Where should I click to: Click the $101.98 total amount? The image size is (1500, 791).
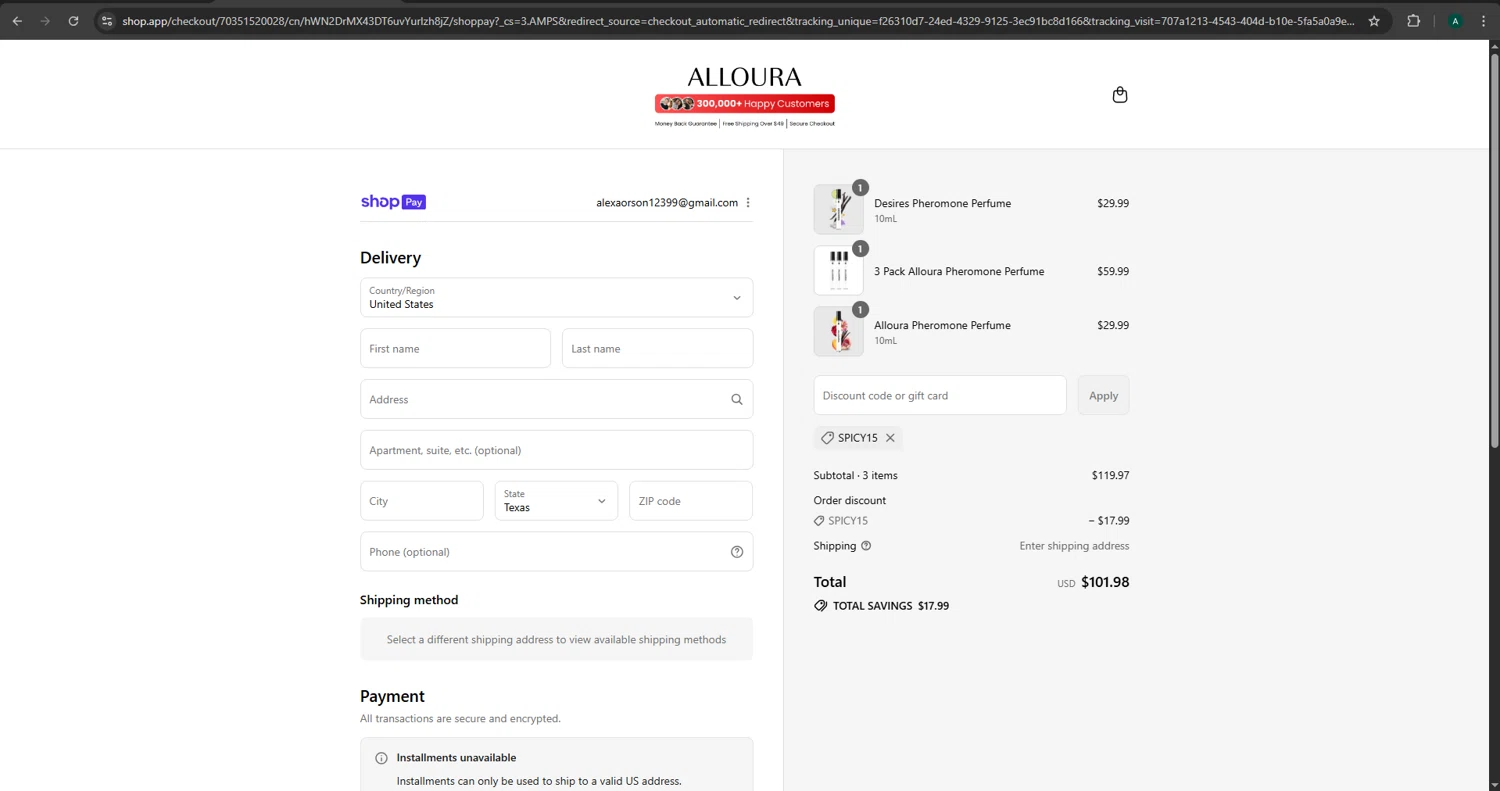pyautogui.click(x=1105, y=582)
